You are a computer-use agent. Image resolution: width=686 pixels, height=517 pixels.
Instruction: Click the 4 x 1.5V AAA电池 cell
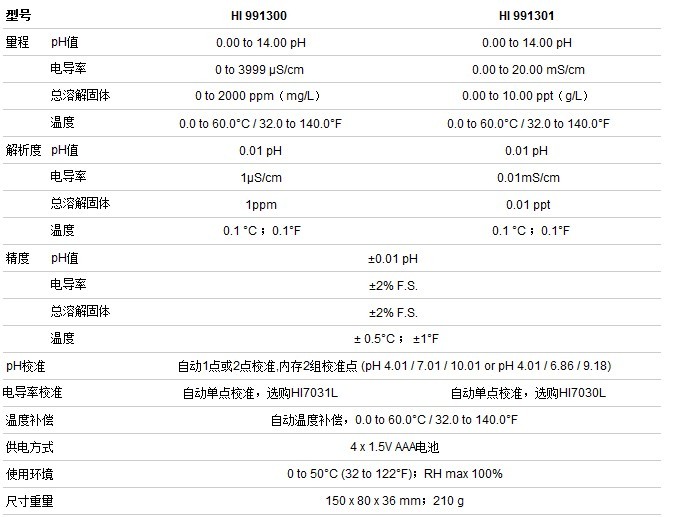point(394,447)
